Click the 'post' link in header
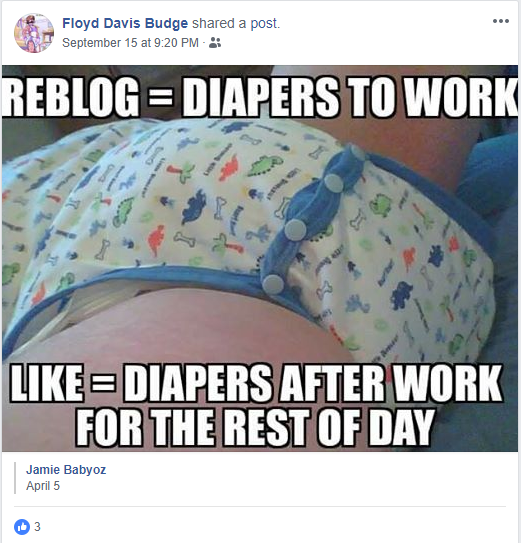The height and width of the screenshot is (543, 521). 265,23
